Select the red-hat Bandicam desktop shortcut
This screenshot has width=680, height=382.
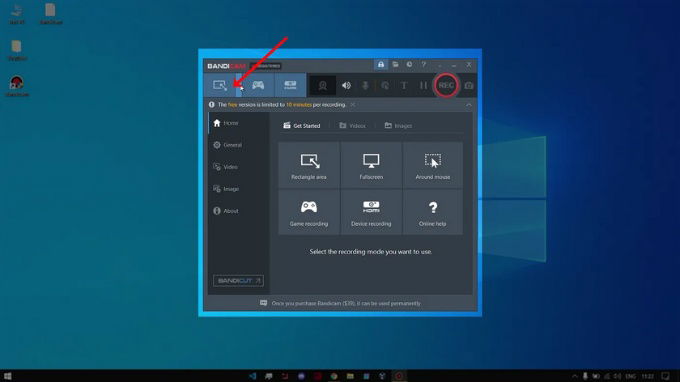coord(17,85)
